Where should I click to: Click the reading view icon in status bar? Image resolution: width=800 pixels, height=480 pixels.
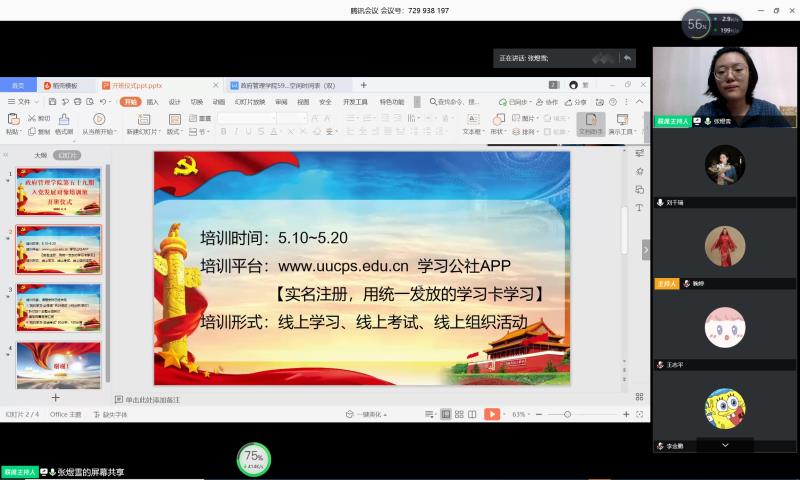pyautogui.click(x=472, y=414)
